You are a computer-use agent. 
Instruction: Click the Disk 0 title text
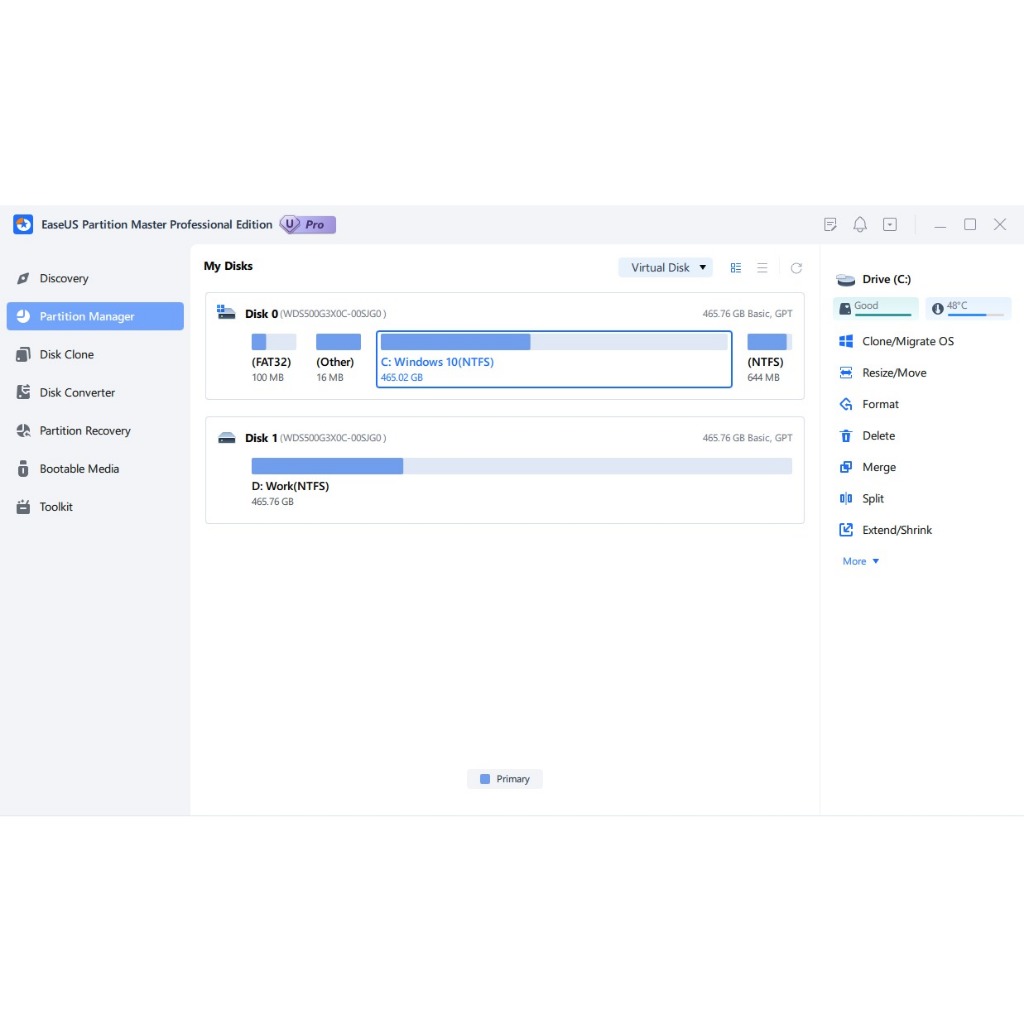coord(261,313)
